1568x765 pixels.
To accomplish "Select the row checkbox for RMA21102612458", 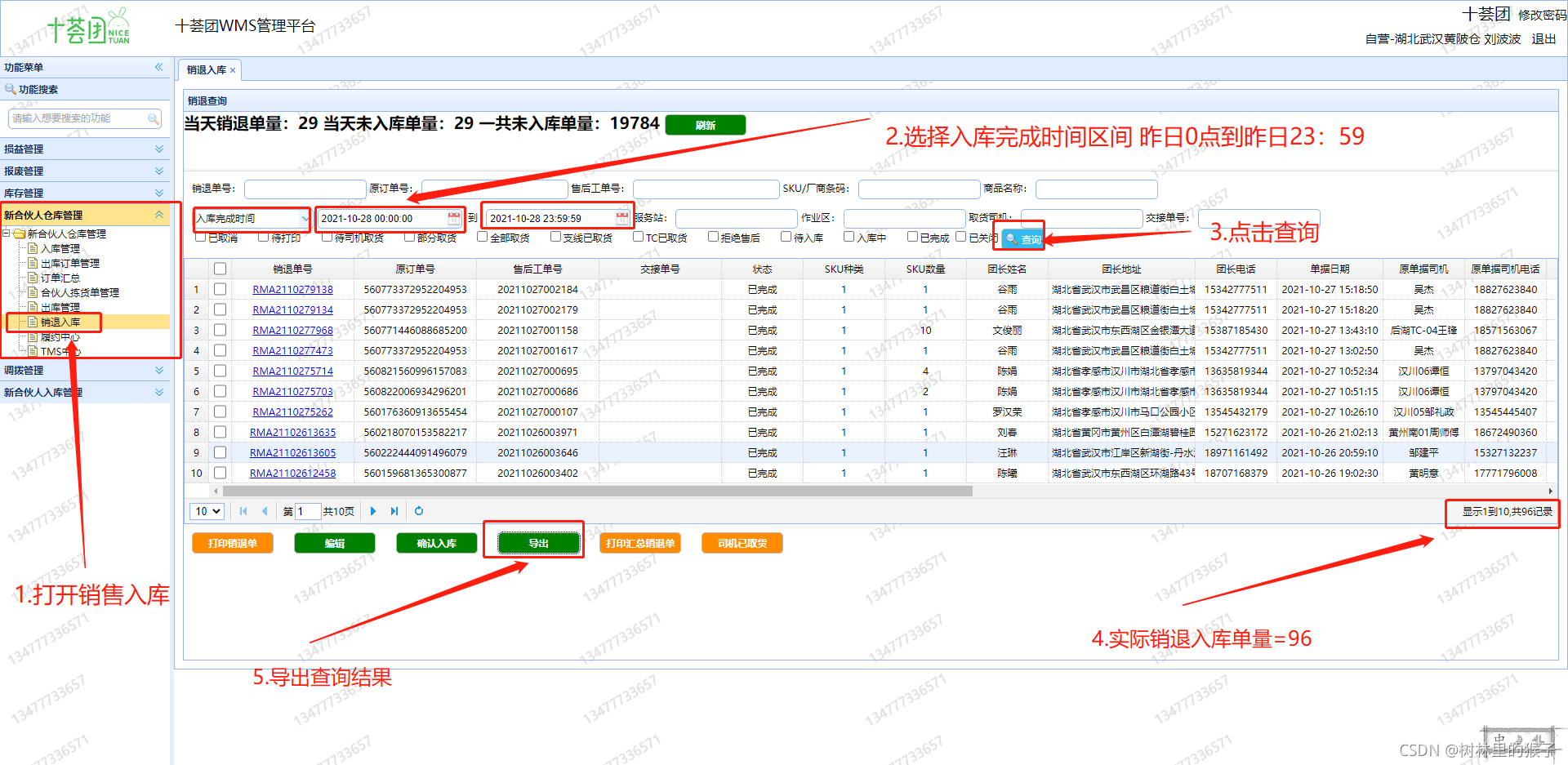I will click(220, 473).
